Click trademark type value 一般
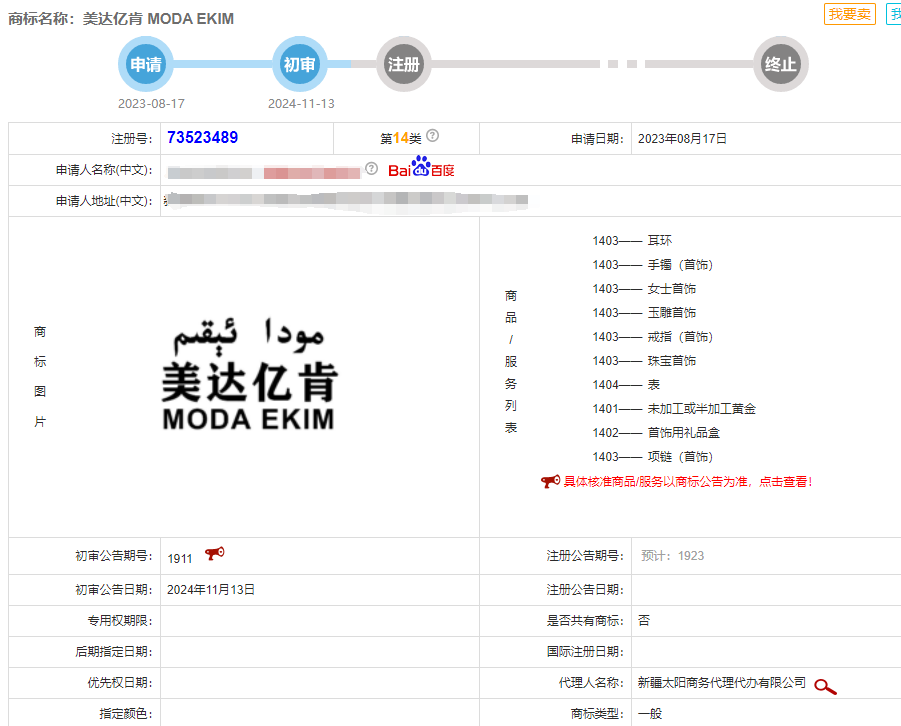 [x=650, y=714]
